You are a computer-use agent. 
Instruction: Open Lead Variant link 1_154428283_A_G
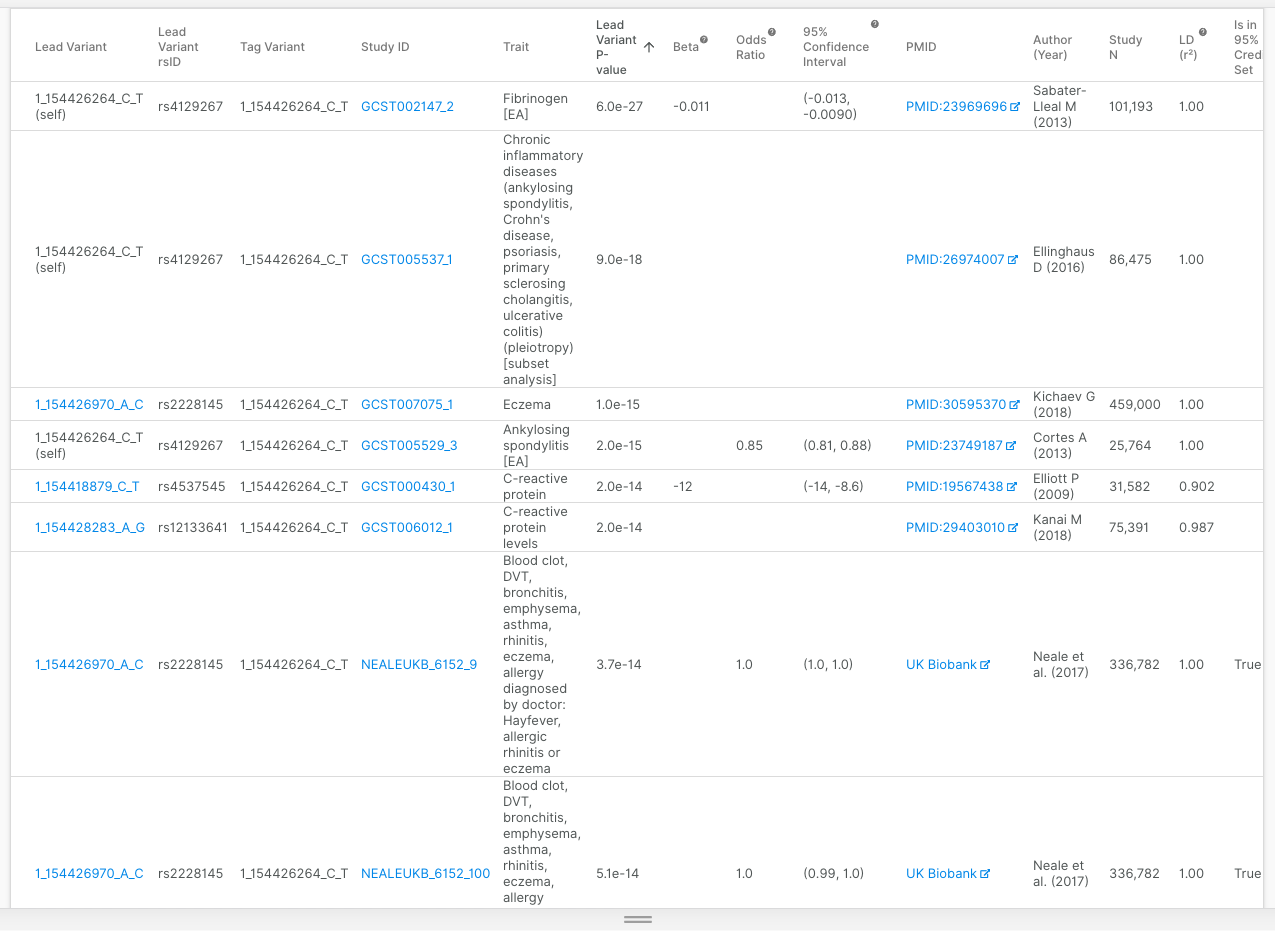(x=90, y=528)
